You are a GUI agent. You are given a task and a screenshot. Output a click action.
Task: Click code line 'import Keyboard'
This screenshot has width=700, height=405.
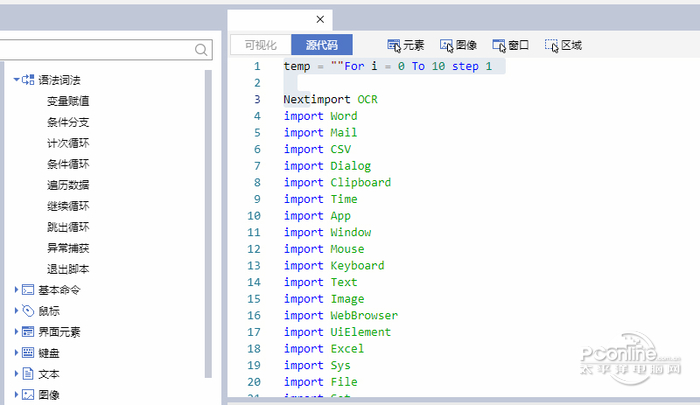pyautogui.click(x=334, y=265)
